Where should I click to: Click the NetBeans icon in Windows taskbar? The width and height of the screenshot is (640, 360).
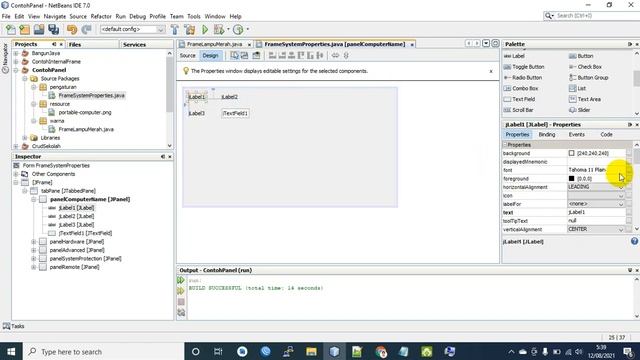pos(334,351)
